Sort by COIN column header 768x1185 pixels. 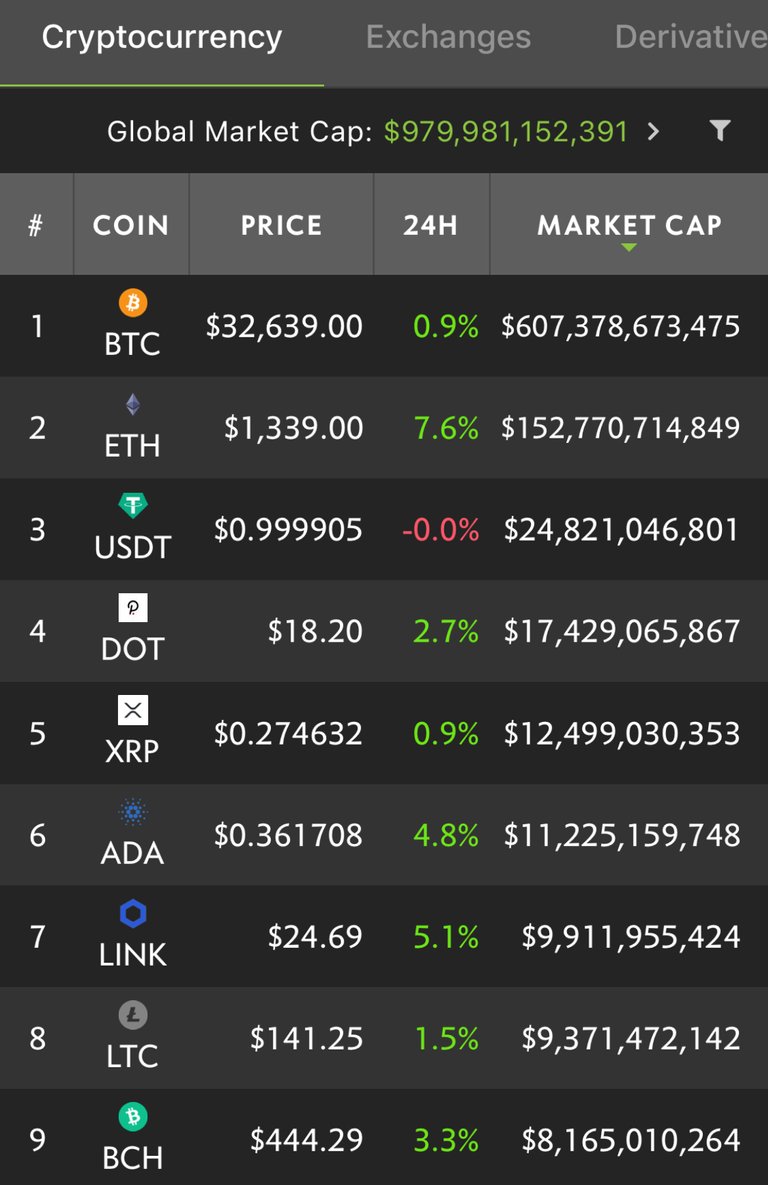pos(131,224)
